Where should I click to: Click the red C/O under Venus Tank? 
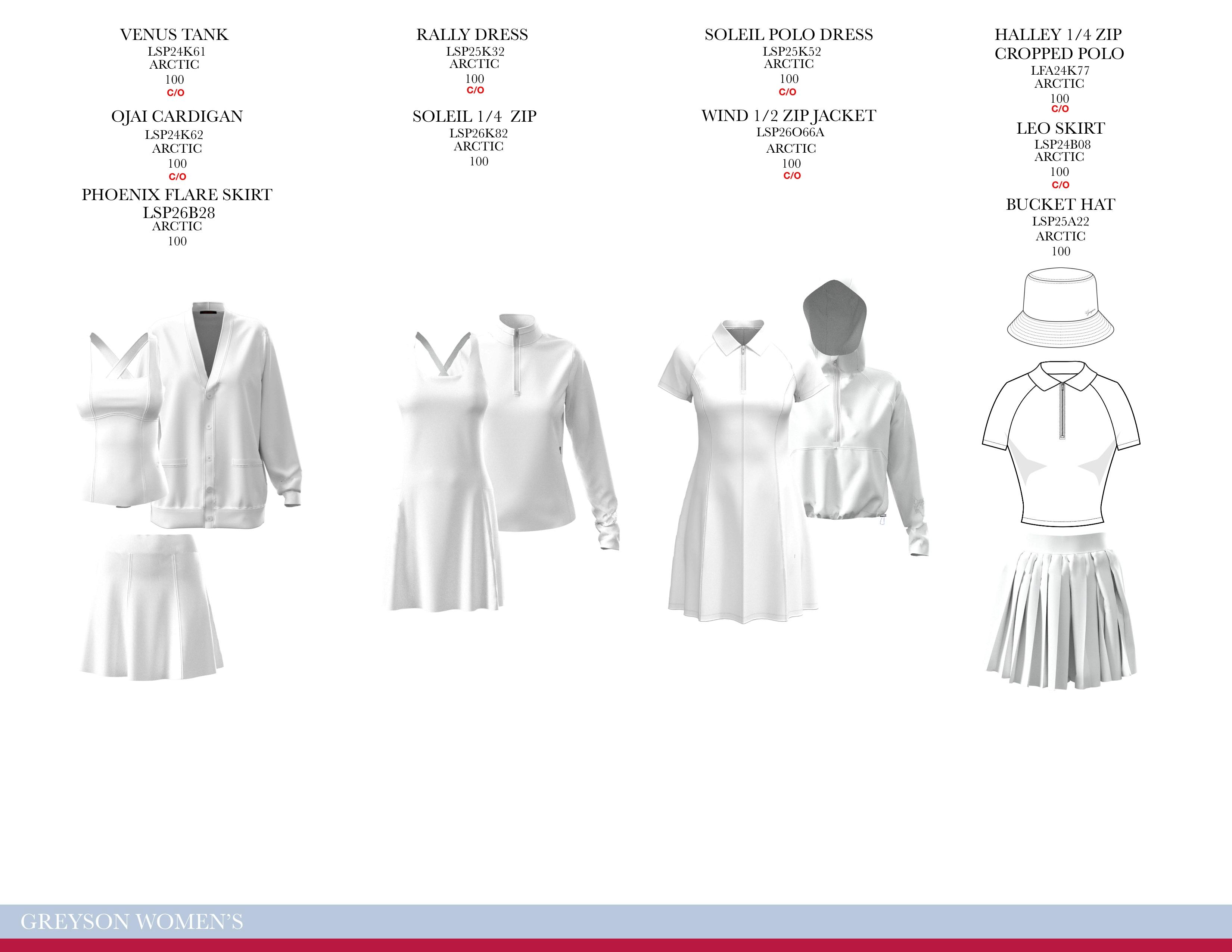coord(175,93)
